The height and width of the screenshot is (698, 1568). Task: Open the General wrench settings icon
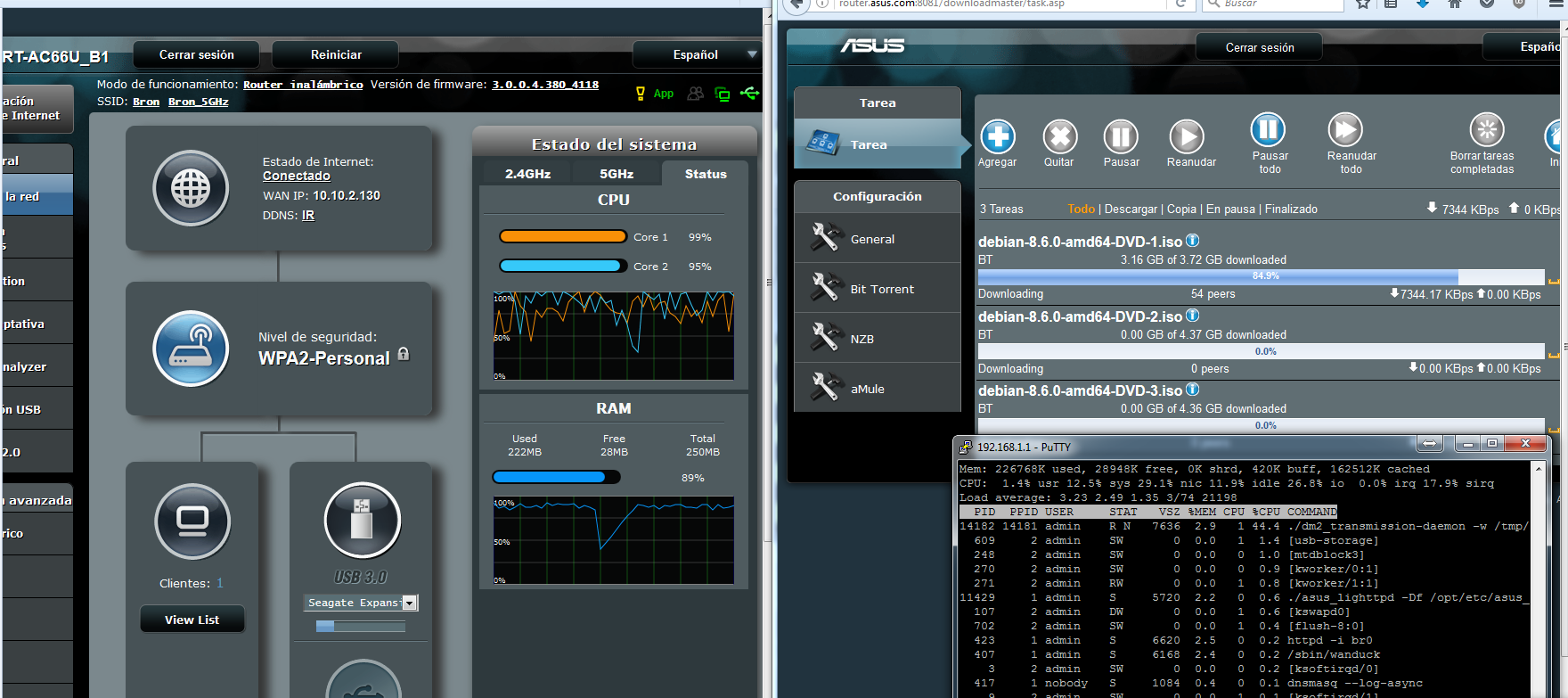pyautogui.click(x=826, y=237)
